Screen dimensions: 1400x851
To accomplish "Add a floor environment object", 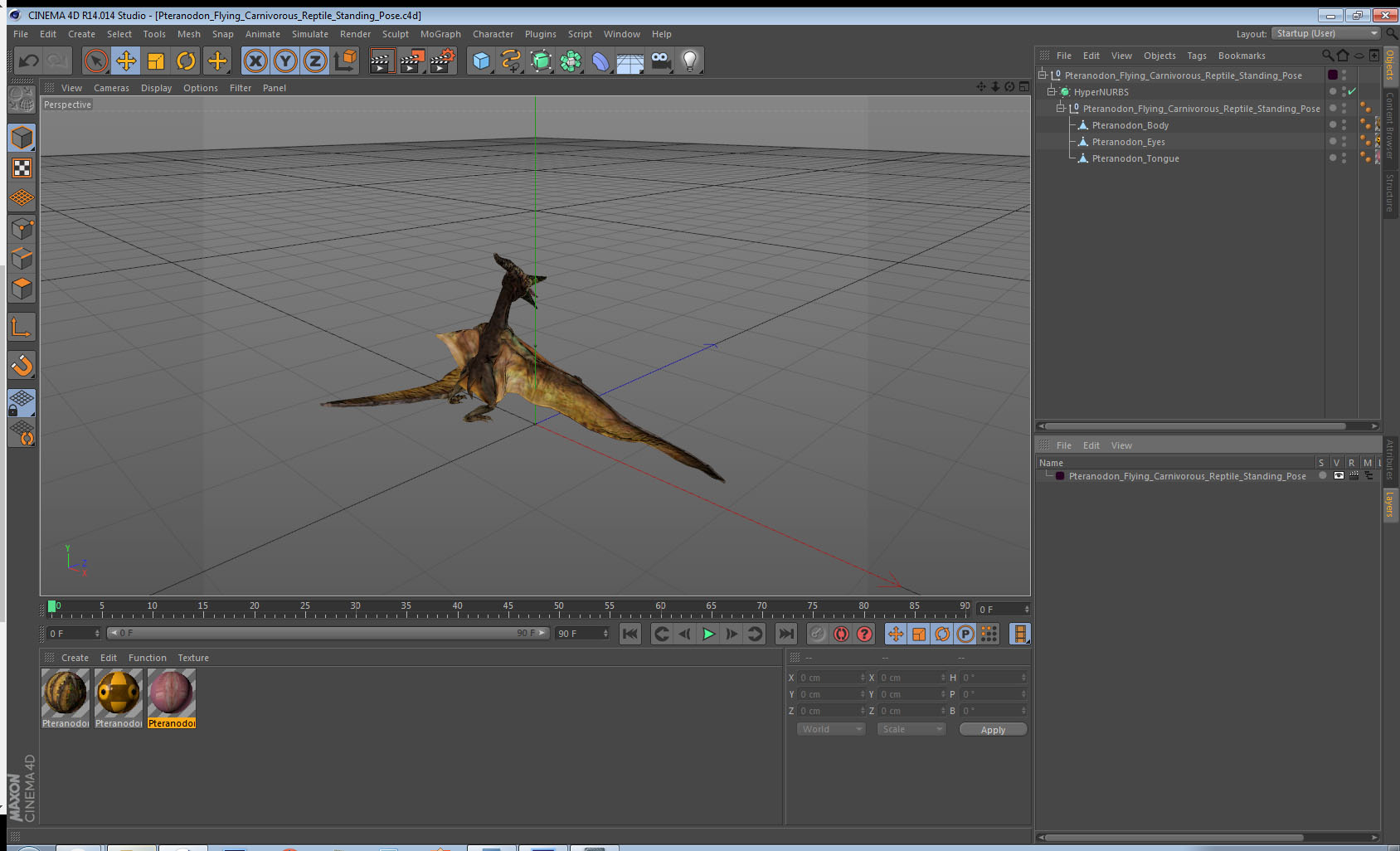I will (630, 61).
